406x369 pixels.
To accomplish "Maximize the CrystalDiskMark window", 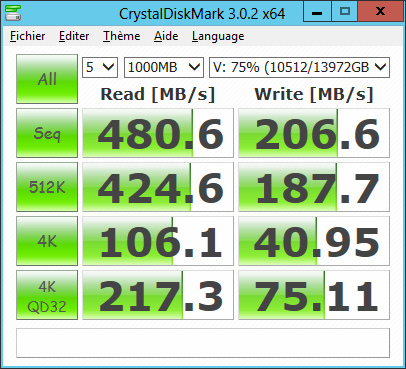I will (x=344, y=12).
